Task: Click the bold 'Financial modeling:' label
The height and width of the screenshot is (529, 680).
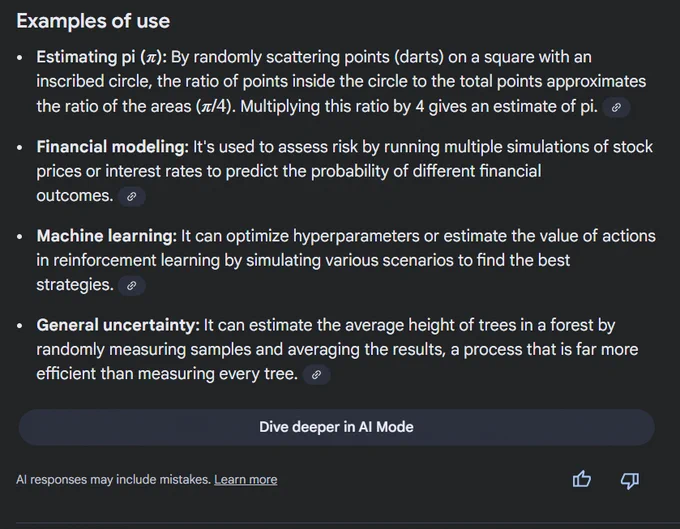Action: 113,147
